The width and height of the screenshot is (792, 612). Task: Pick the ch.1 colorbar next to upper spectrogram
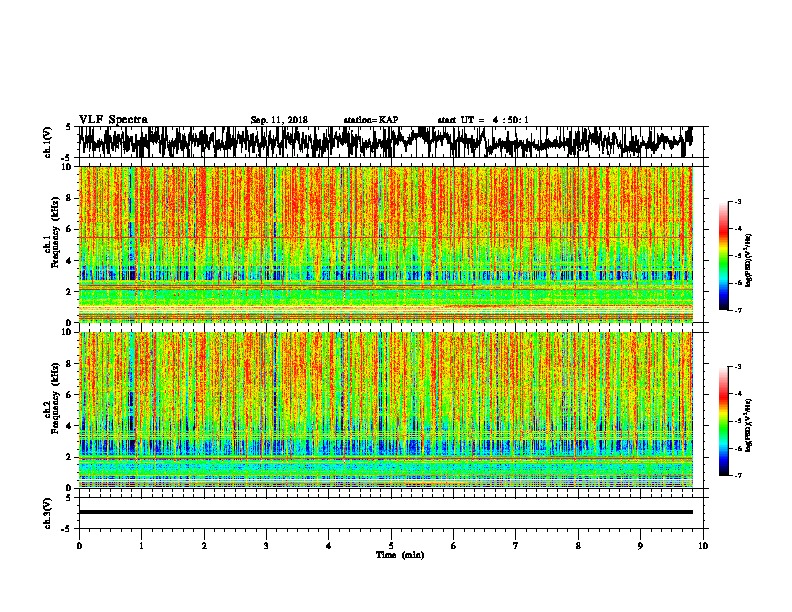(723, 256)
